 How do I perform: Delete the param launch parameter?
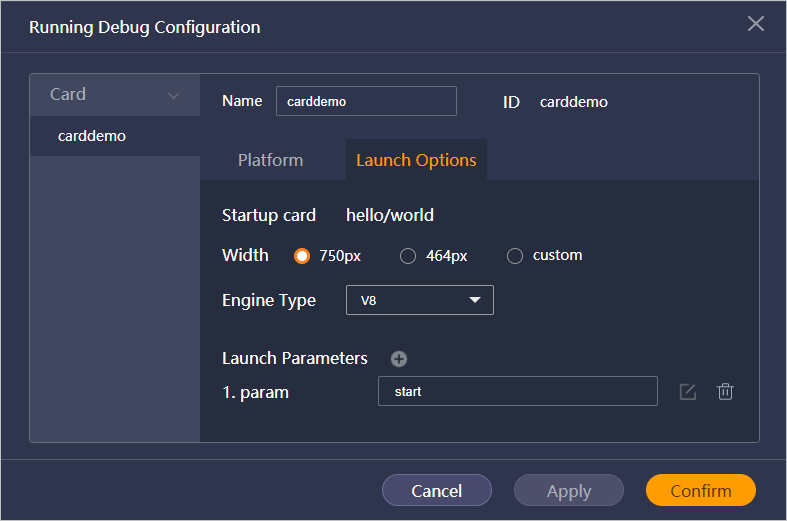click(x=725, y=392)
